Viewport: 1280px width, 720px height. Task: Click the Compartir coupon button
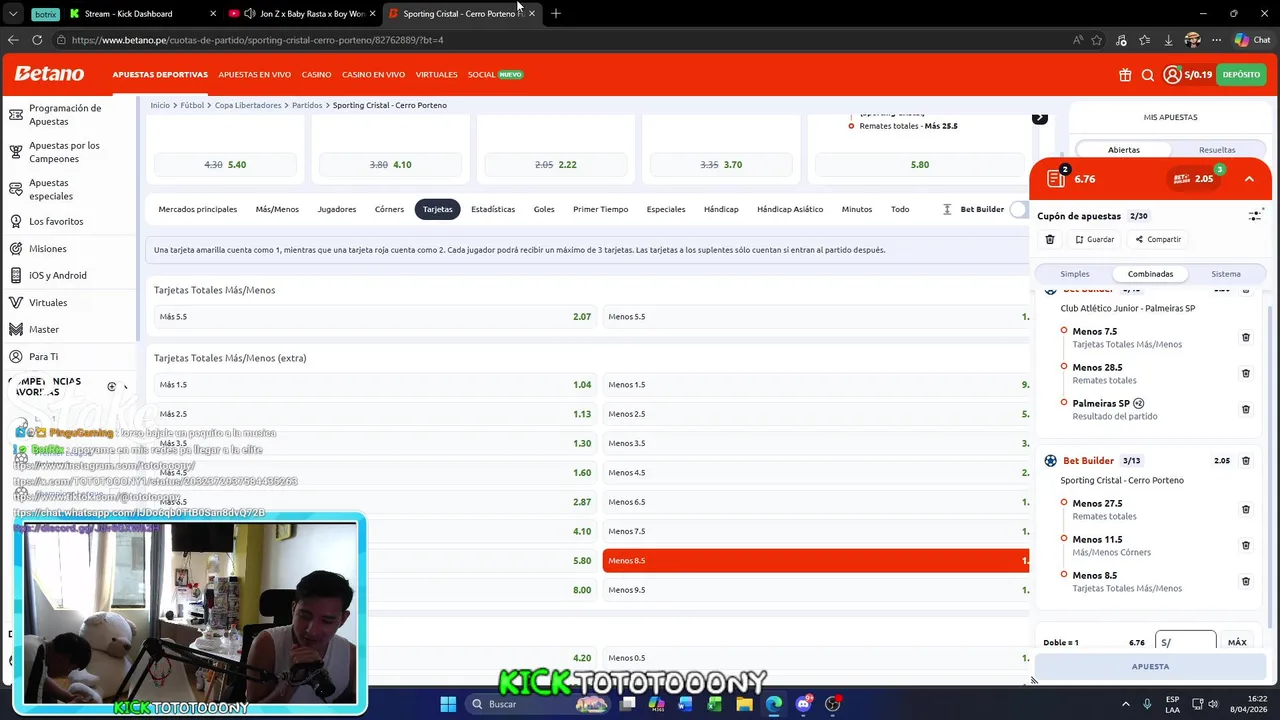(1158, 240)
